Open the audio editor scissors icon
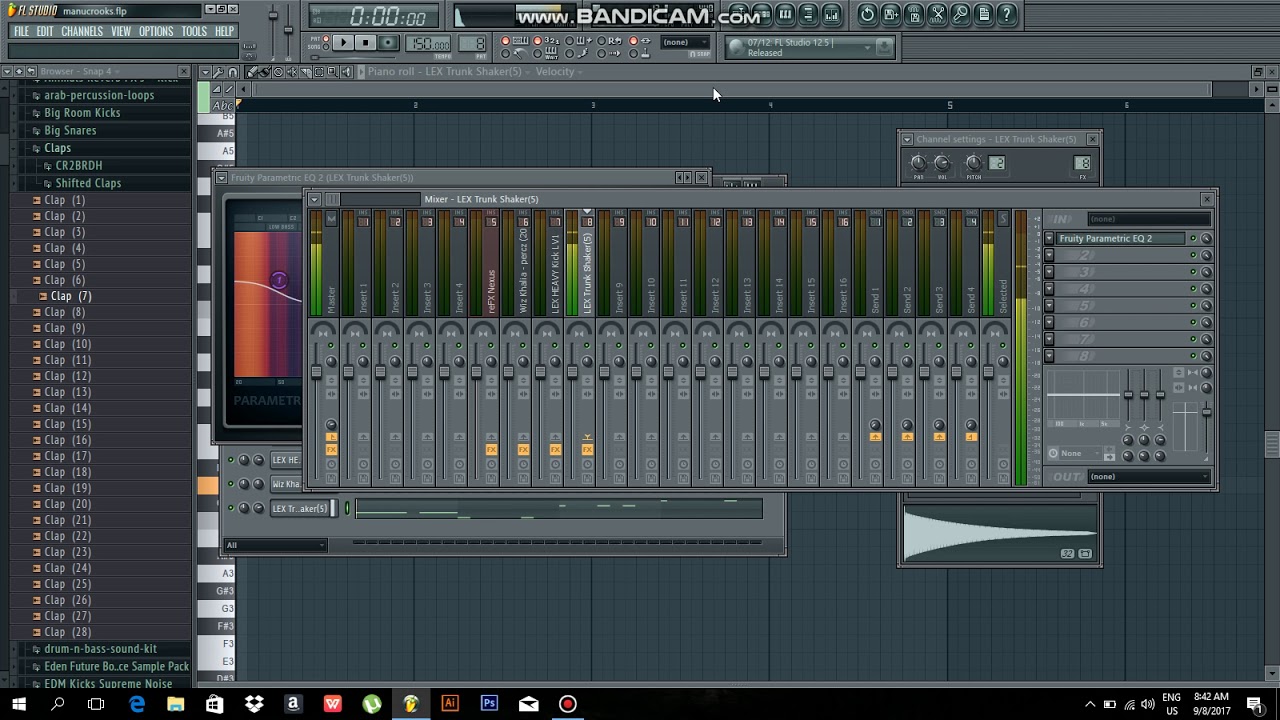The width and height of the screenshot is (1280, 720). [937, 14]
